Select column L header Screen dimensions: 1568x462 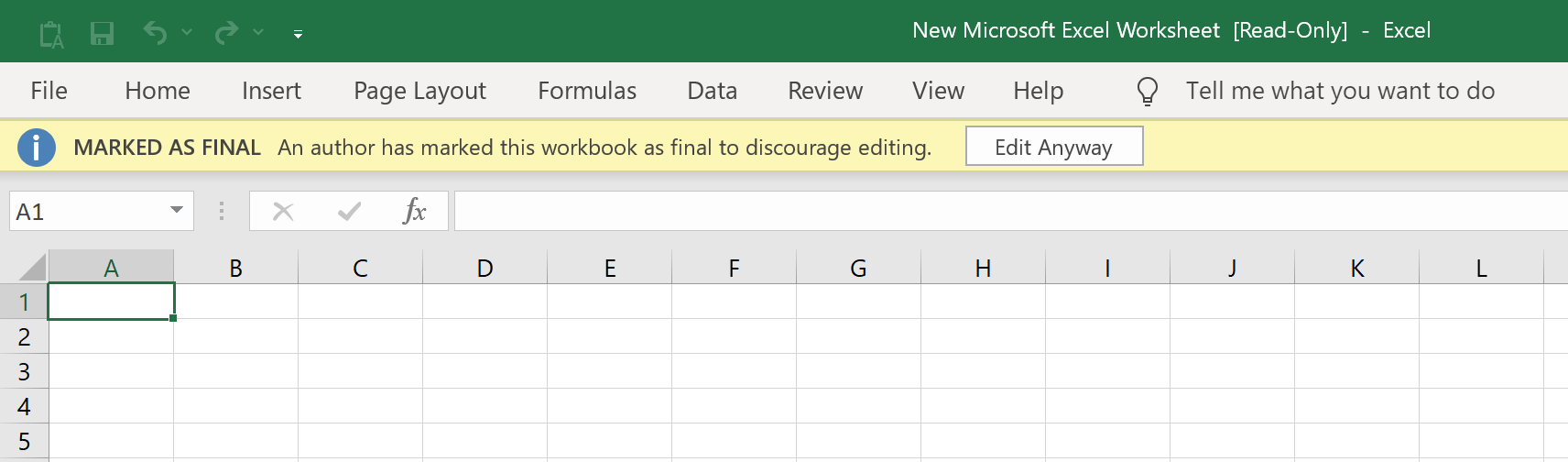tap(1481, 268)
